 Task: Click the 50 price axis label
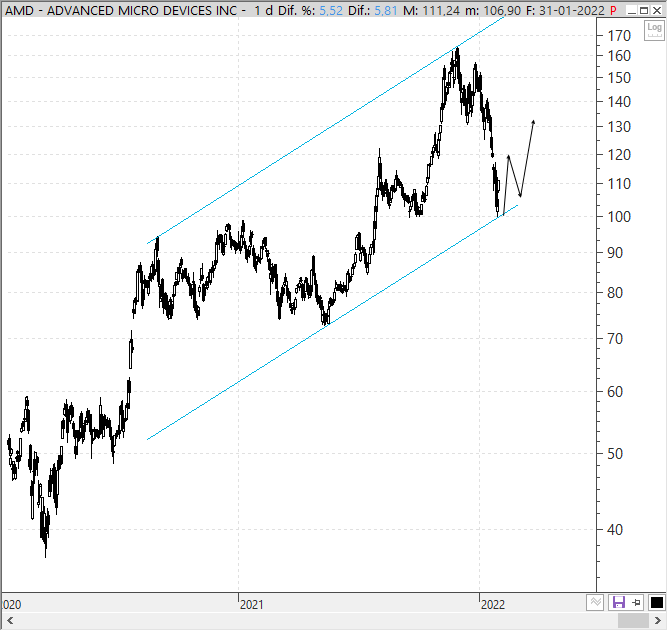click(615, 454)
